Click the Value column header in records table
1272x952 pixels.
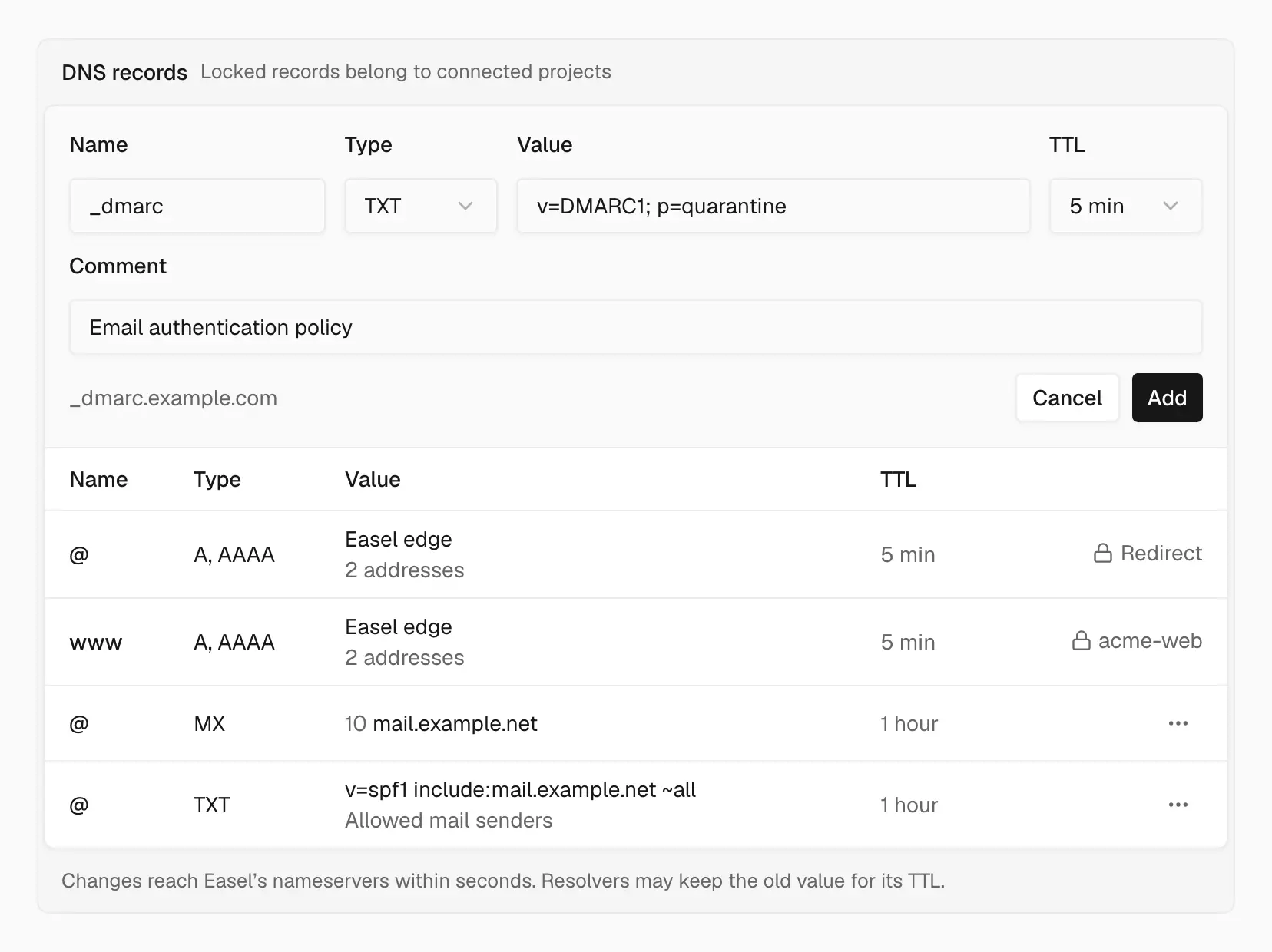tap(373, 480)
